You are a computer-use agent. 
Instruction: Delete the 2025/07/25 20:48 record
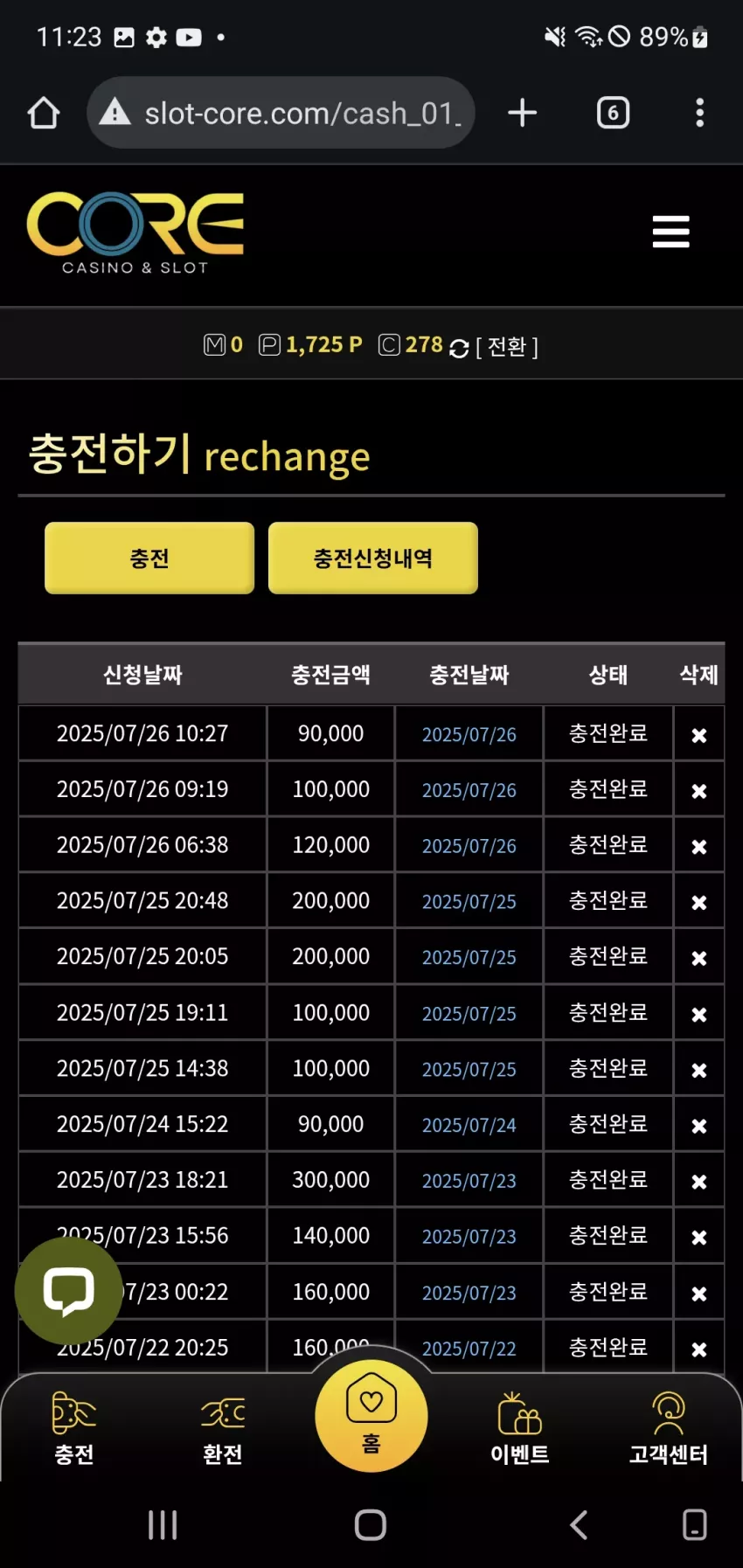[x=699, y=902]
